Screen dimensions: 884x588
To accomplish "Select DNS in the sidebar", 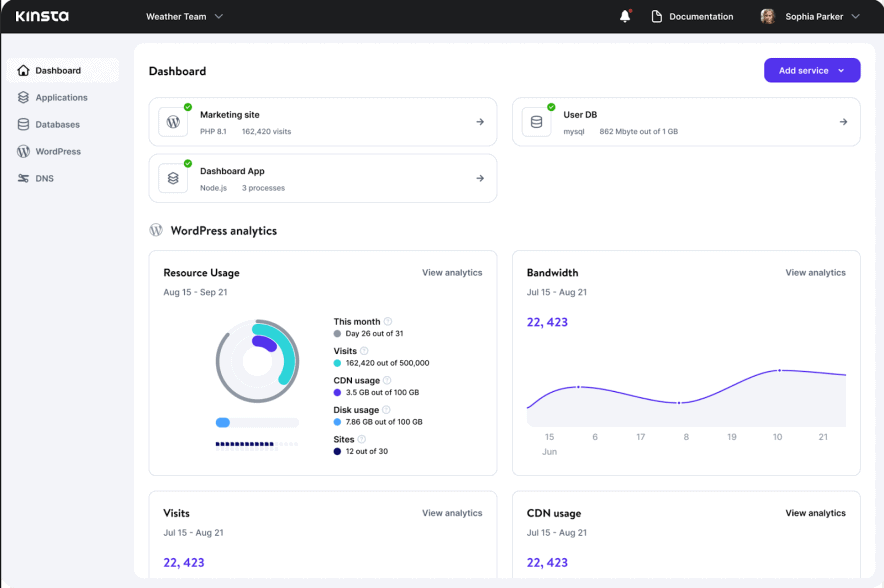I will tap(47, 178).
